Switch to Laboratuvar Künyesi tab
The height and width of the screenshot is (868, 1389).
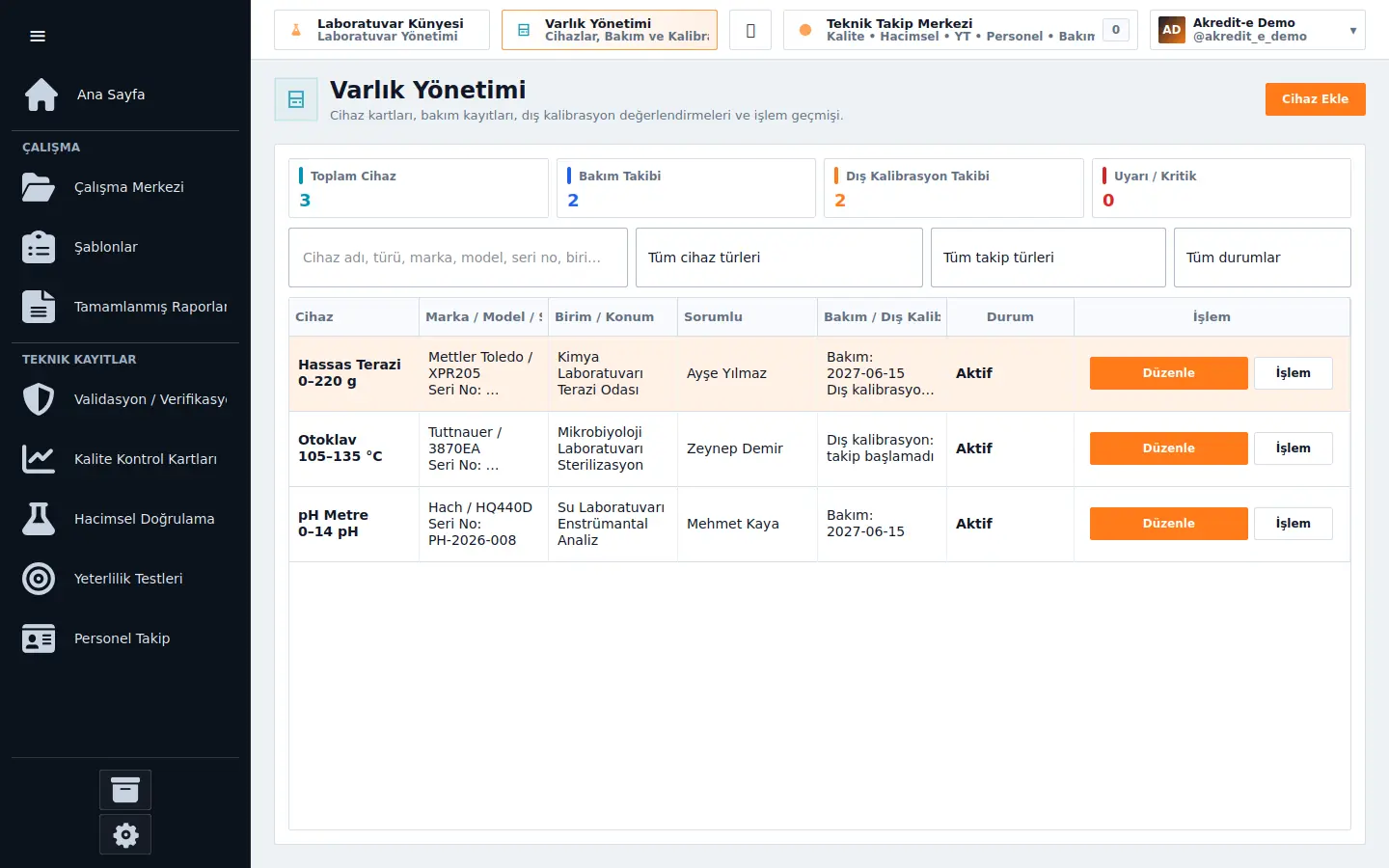click(x=382, y=30)
